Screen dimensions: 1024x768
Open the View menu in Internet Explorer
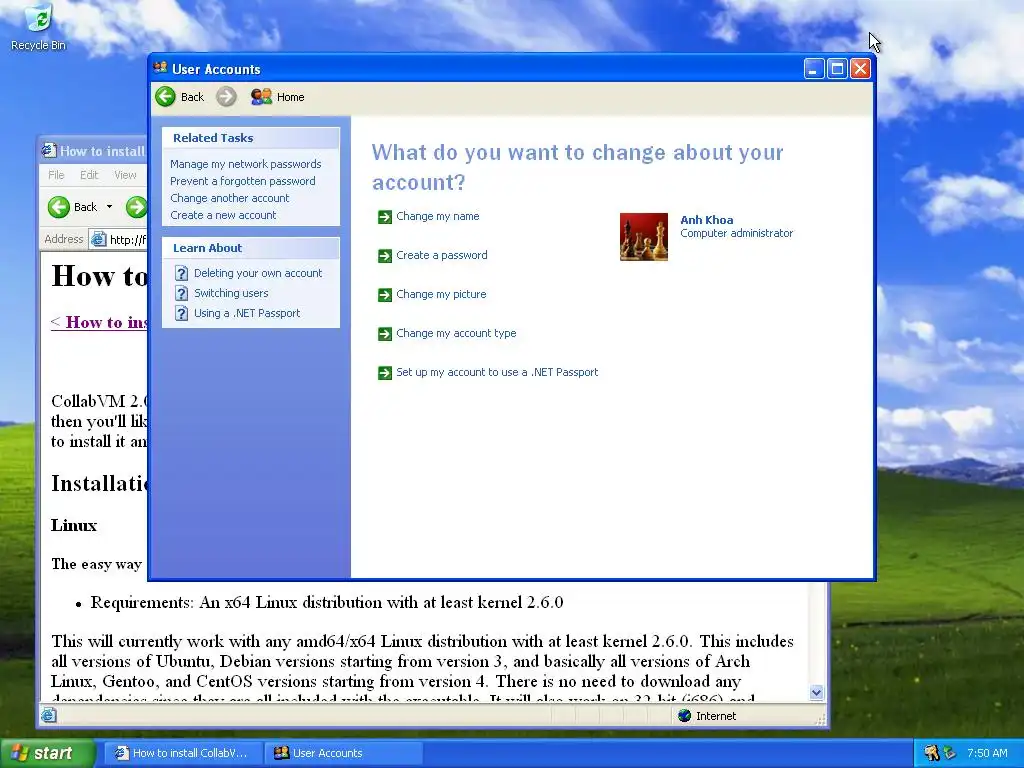click(125, 175)
